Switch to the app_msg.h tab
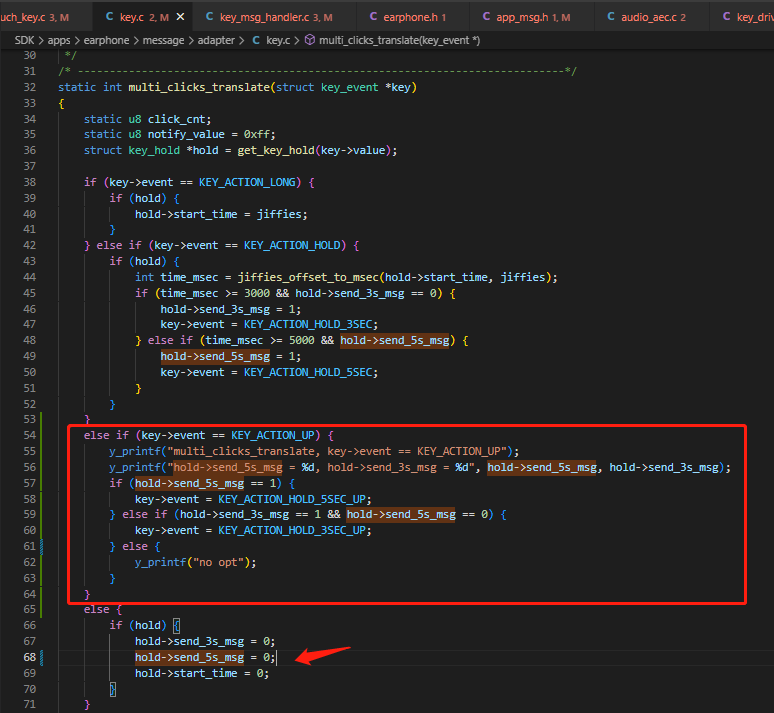774x713 pixels. pyautogui.click(x=532, y=17)
